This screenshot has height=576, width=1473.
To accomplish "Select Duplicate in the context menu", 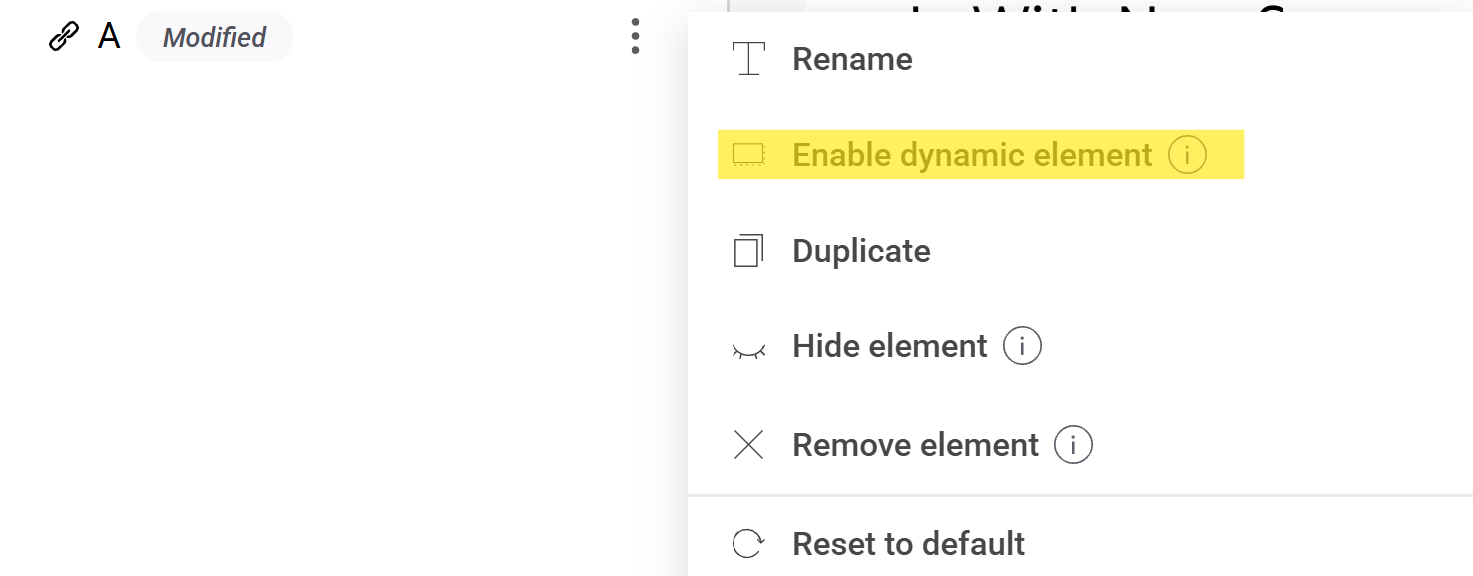I will pyautogui.click(x=861, y=251).
